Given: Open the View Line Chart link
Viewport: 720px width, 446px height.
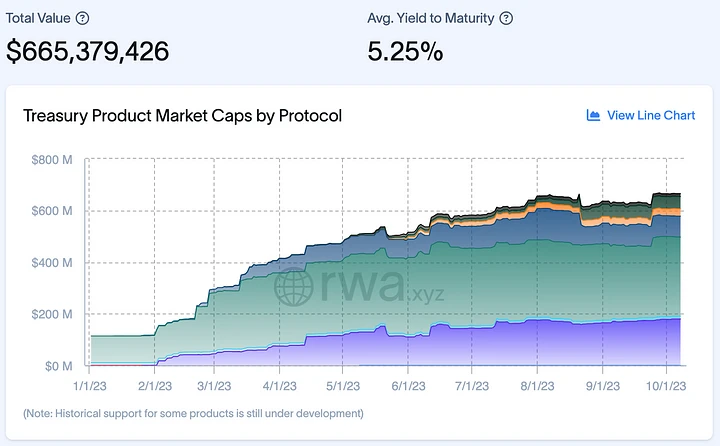Looking at the screenshot, I should pos(651,115).
